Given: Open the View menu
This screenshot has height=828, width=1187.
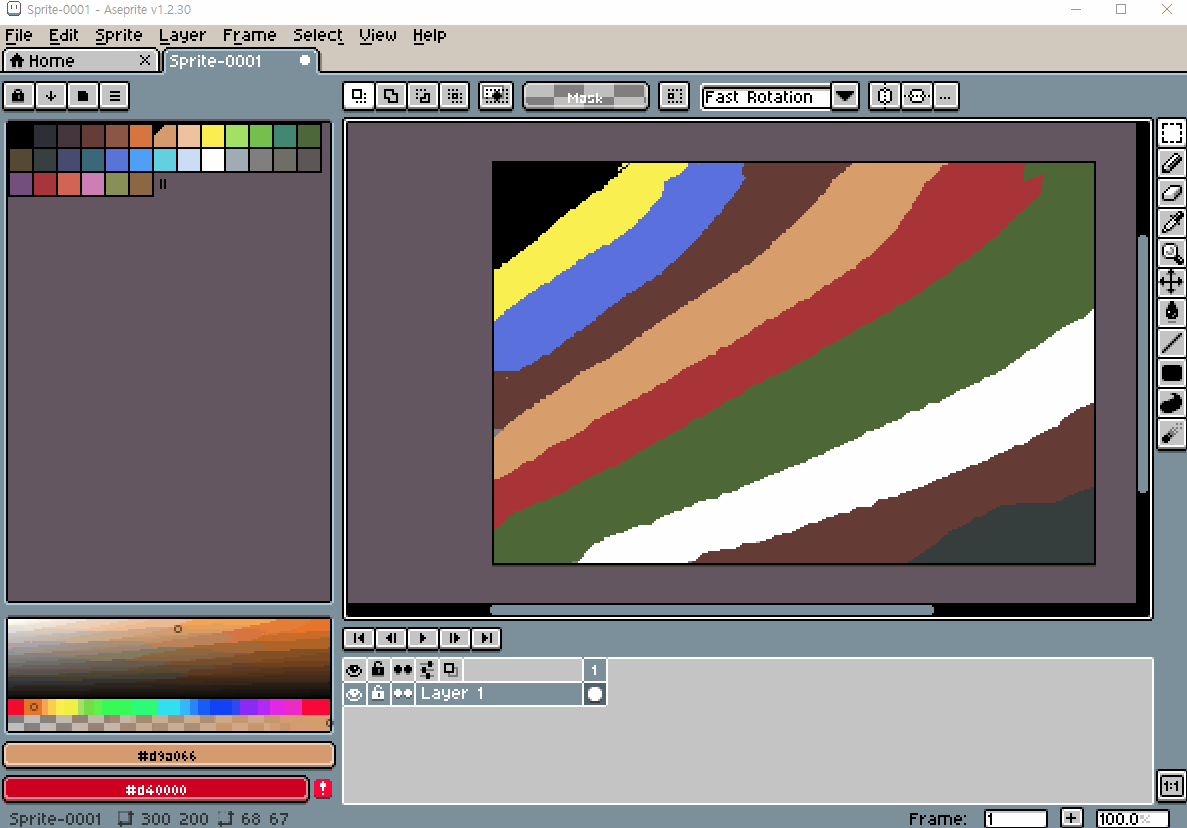Looking at the screenshot, I should tap(378, 36).
